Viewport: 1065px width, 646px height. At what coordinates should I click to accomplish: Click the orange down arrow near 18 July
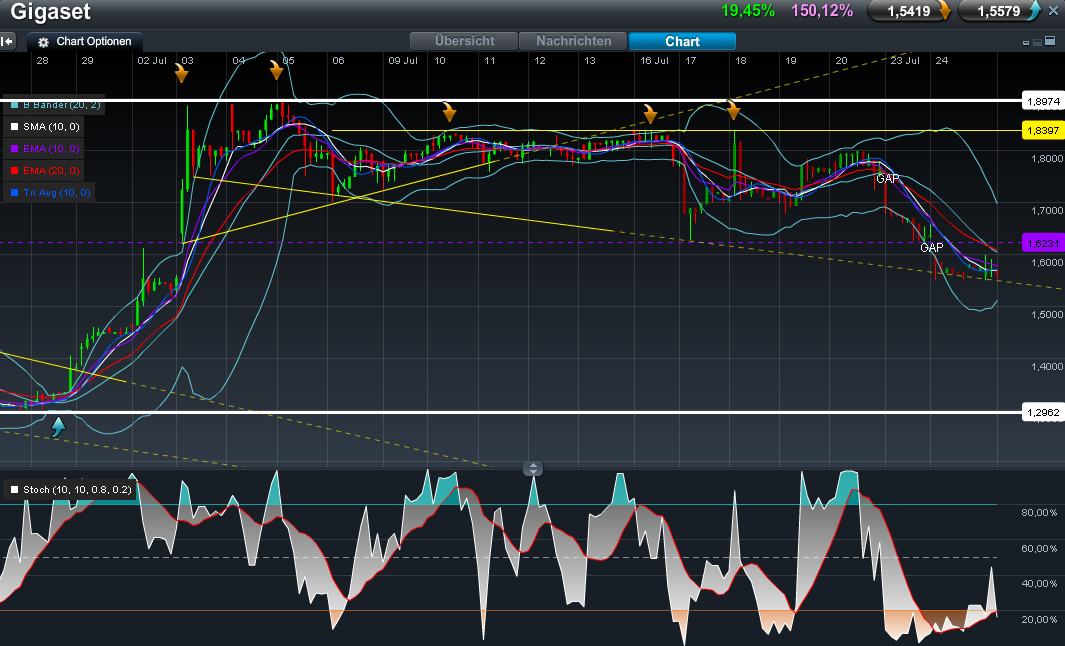pyautogui.click(x=734, y=109)
